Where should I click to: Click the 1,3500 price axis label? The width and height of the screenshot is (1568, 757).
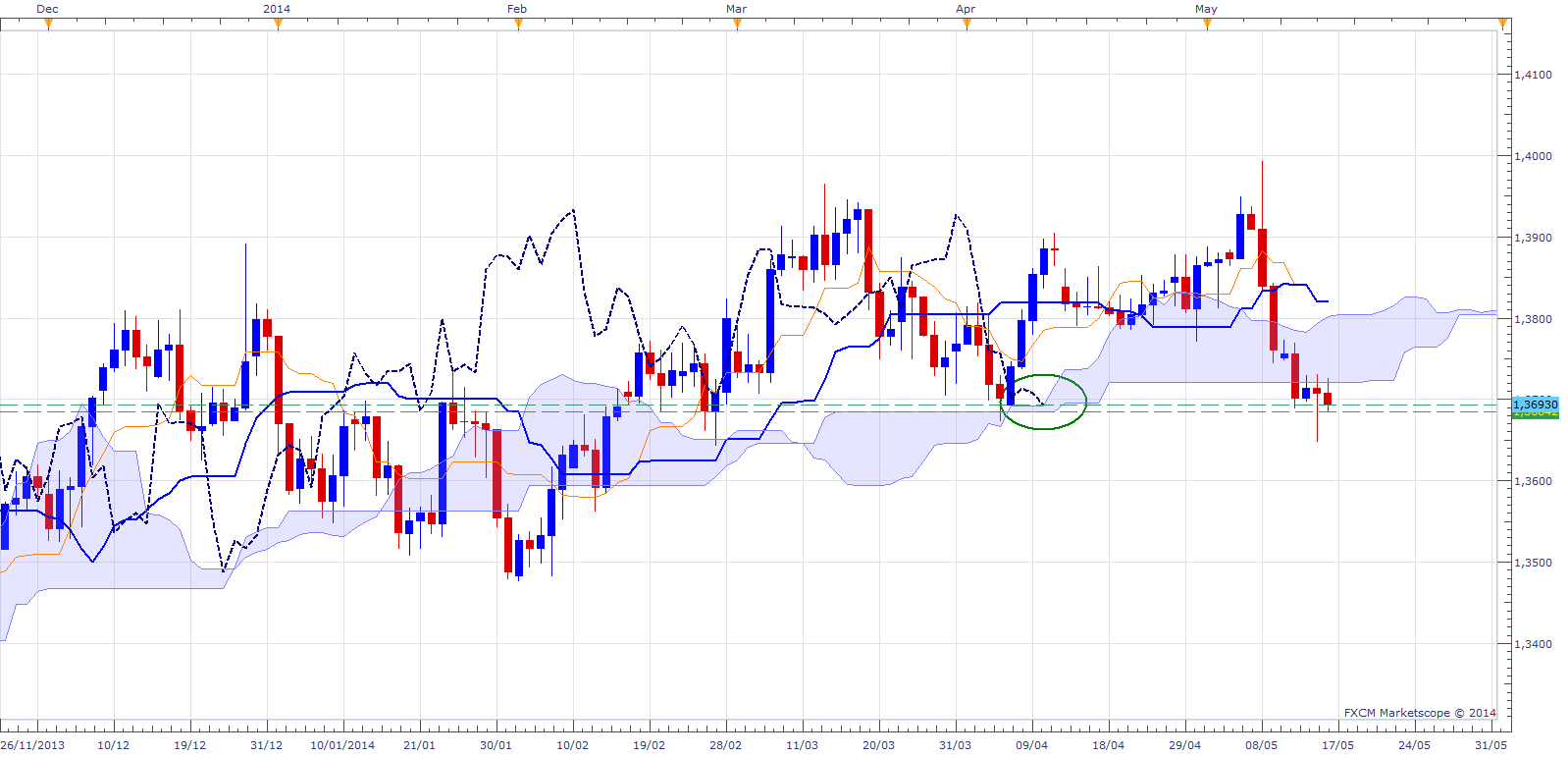click(x=1534, y=563)
